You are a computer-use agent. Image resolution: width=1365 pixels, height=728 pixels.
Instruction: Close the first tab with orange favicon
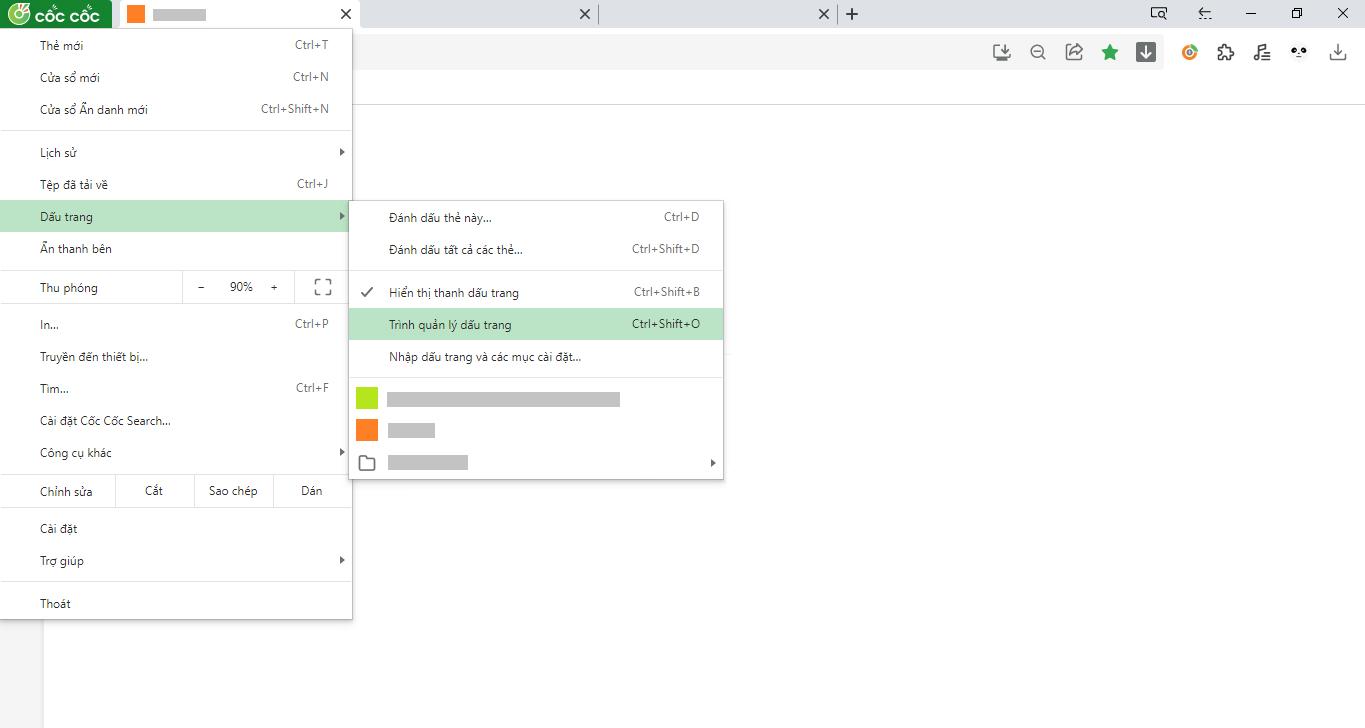[x=346, y=14]
